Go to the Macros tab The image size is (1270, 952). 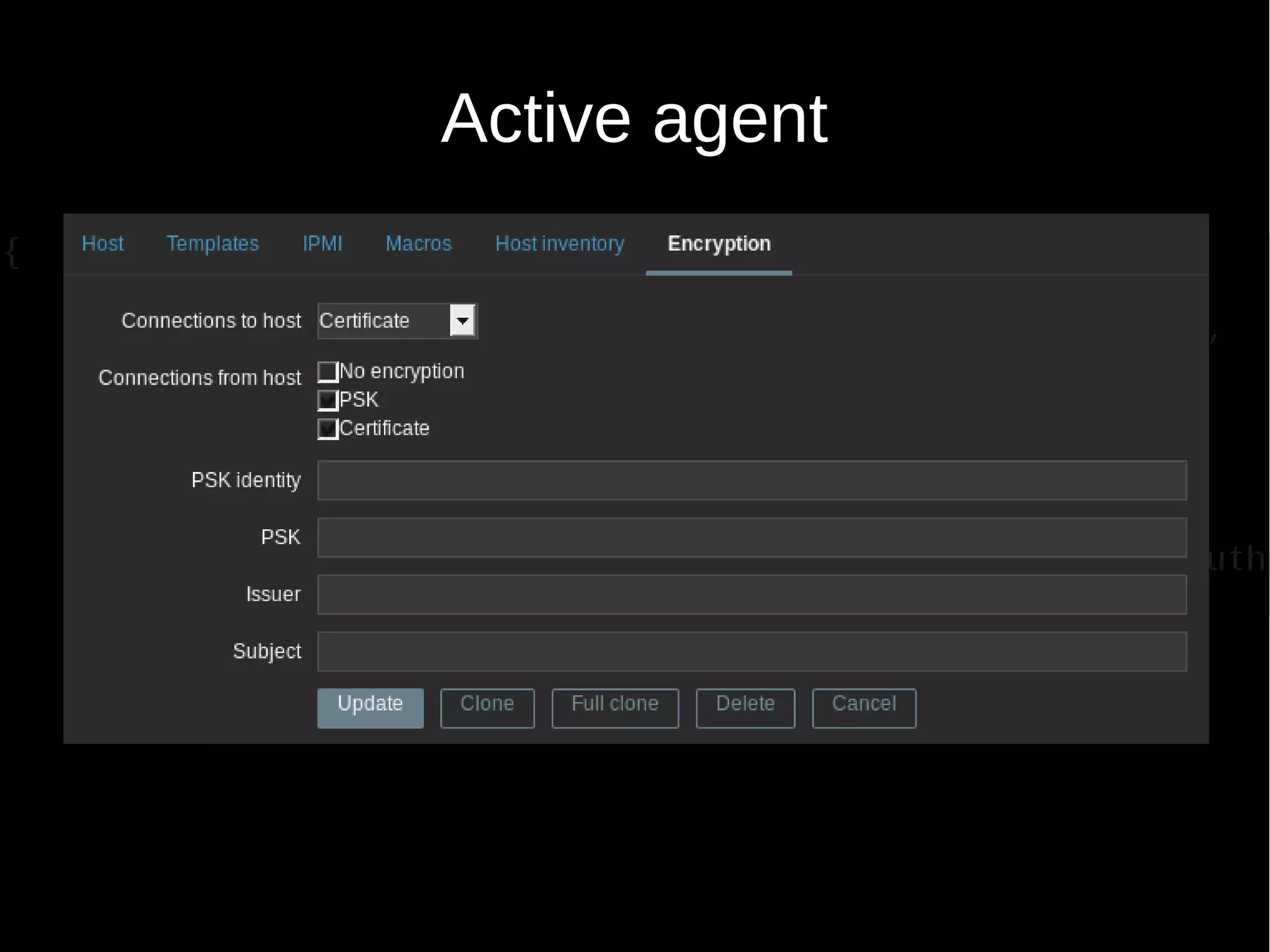pos(419,244)
